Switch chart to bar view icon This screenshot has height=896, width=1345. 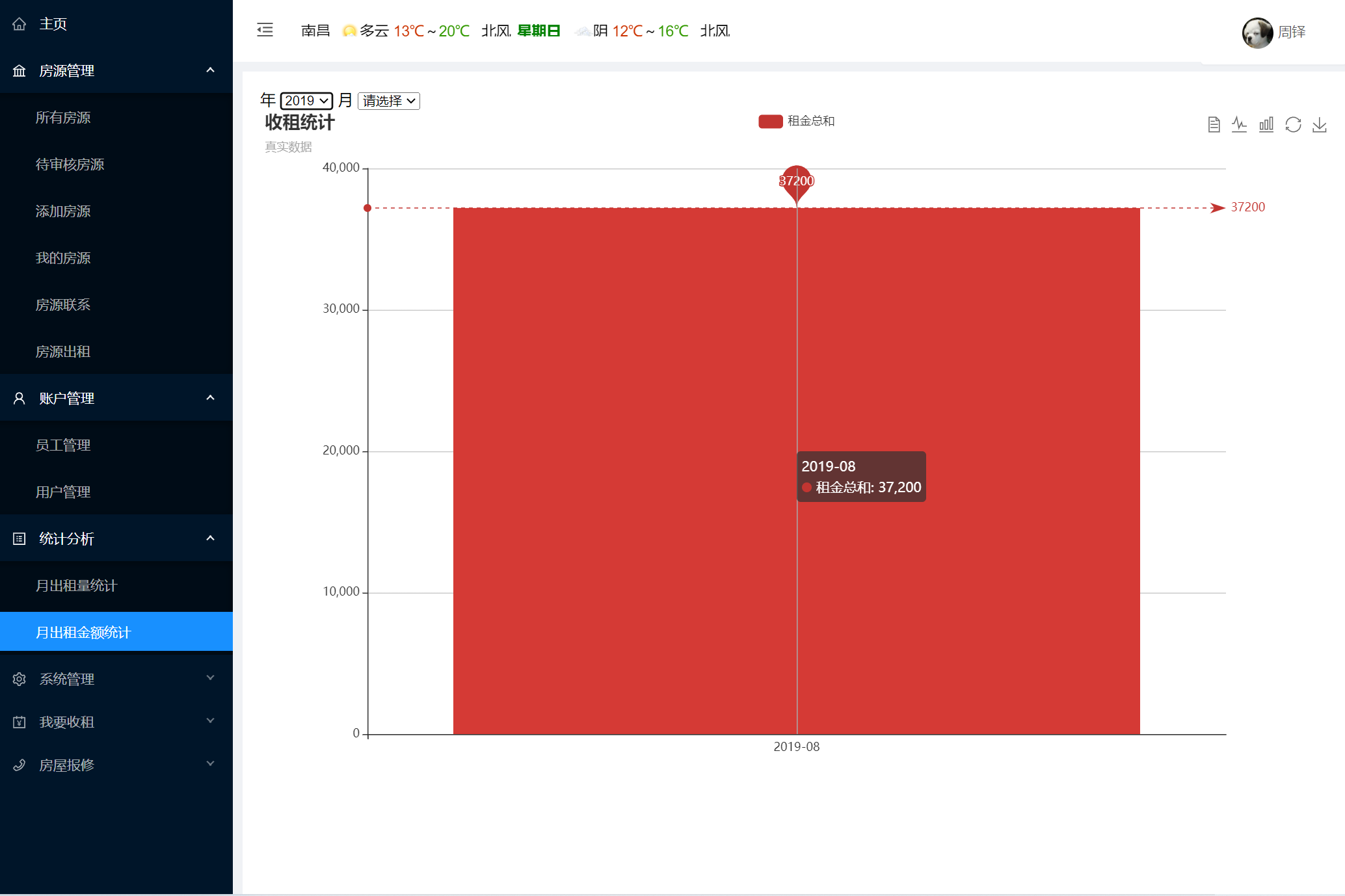[x=1266, y=124]
